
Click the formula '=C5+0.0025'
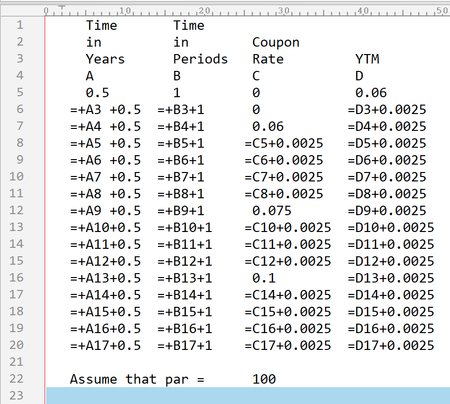(284, 143)
